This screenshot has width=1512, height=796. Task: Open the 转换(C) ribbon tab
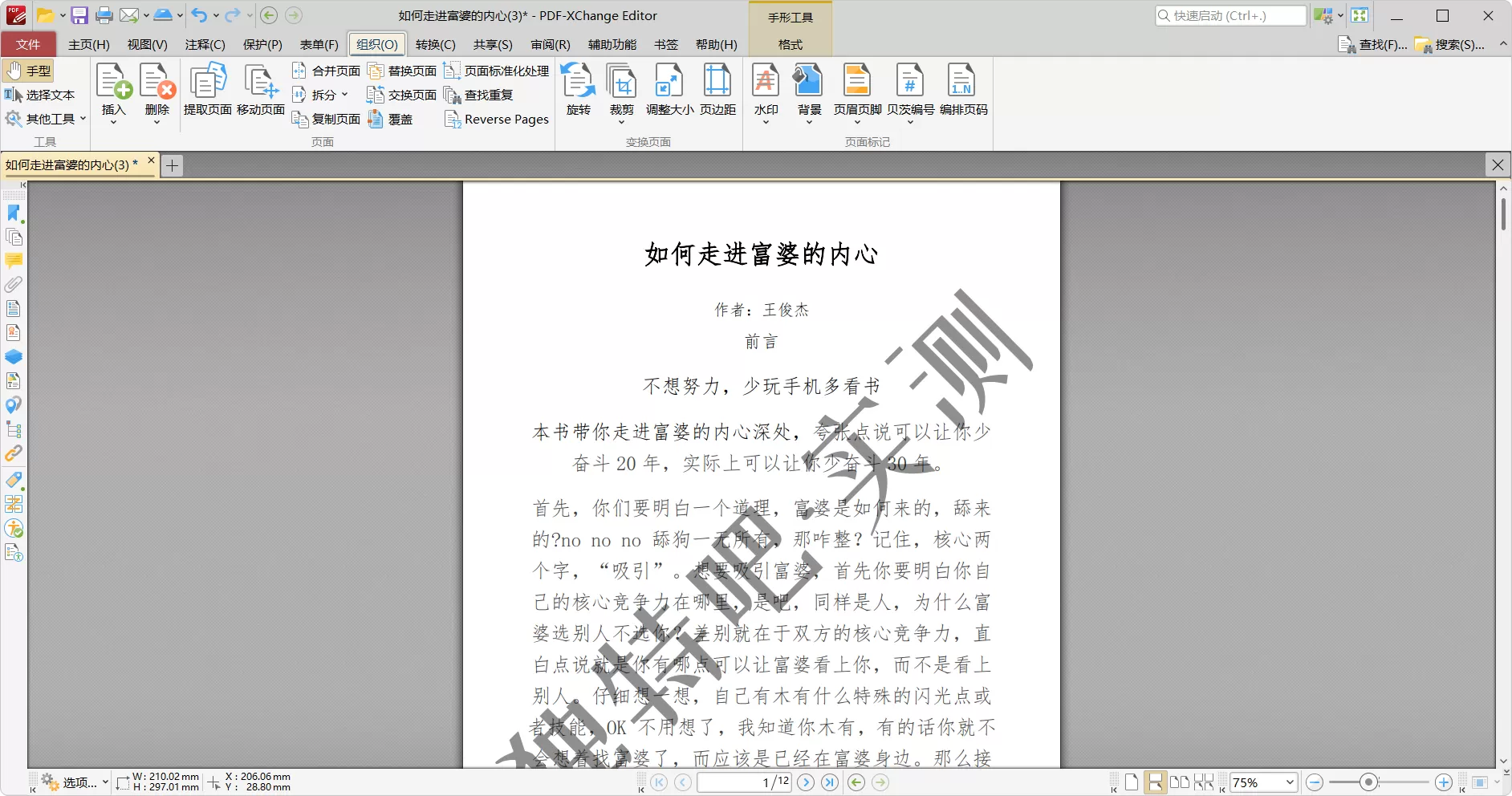tap(436, 44)
